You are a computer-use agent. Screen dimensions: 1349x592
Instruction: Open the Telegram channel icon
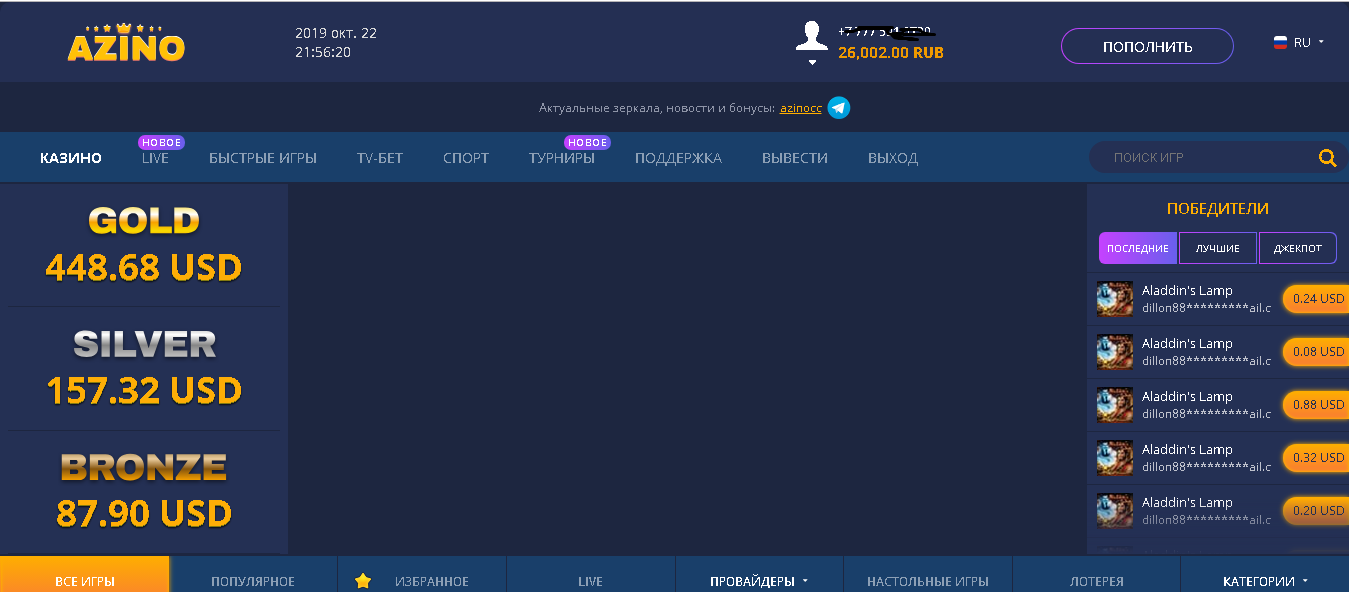click(x=839, y=108)
